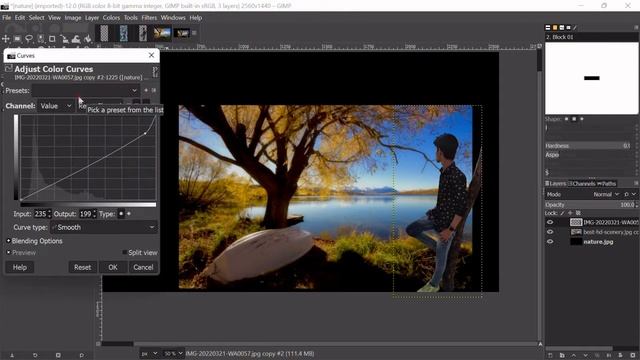Toggle lock pixels brush icon in Layers
640x360 pixels.
(x=562, y=213)
